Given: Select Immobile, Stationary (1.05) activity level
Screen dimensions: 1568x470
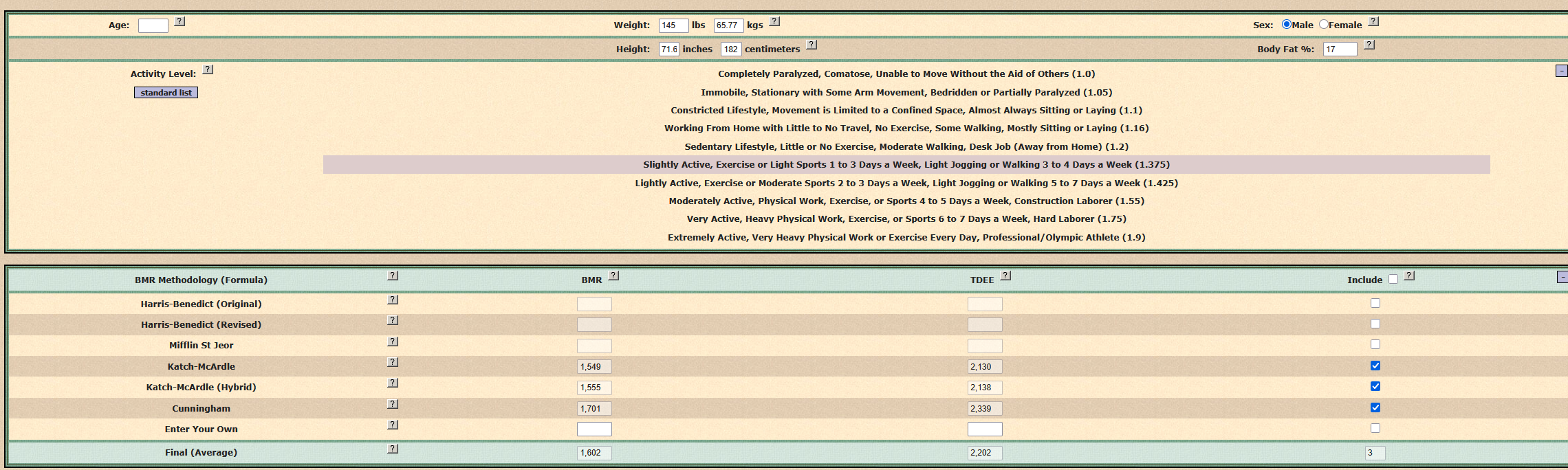Looking at the screenshot, I should click(906, 92).
